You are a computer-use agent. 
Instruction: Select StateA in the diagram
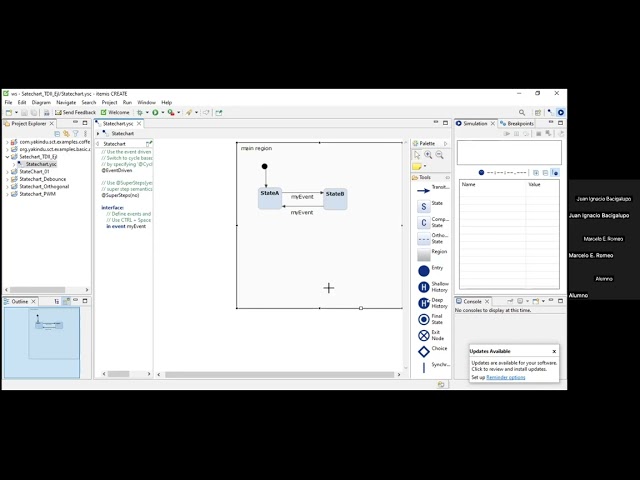coord(270,198)
